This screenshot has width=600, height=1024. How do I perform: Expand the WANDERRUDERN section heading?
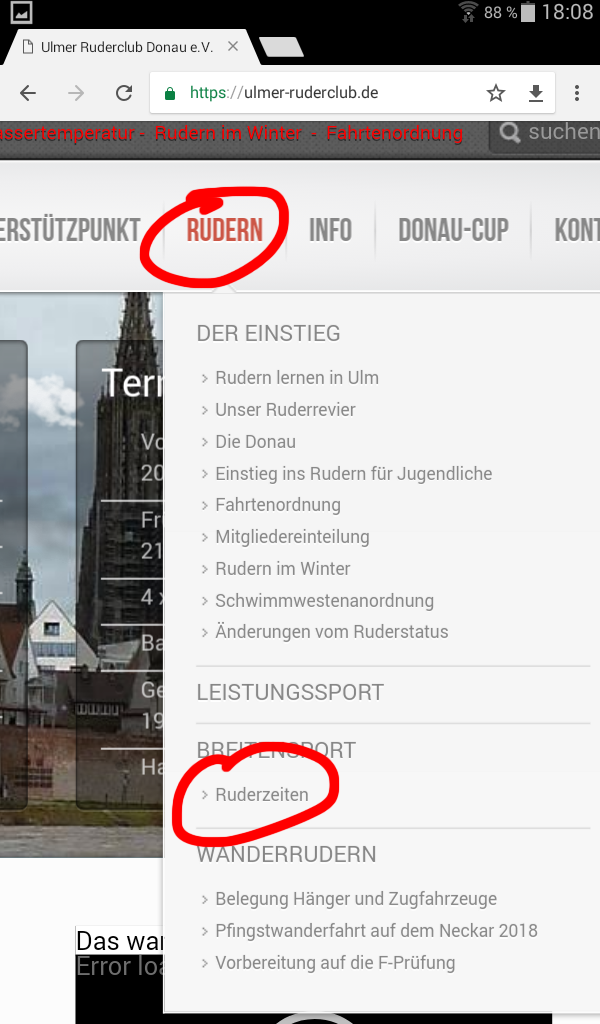(x=287, y=854)
